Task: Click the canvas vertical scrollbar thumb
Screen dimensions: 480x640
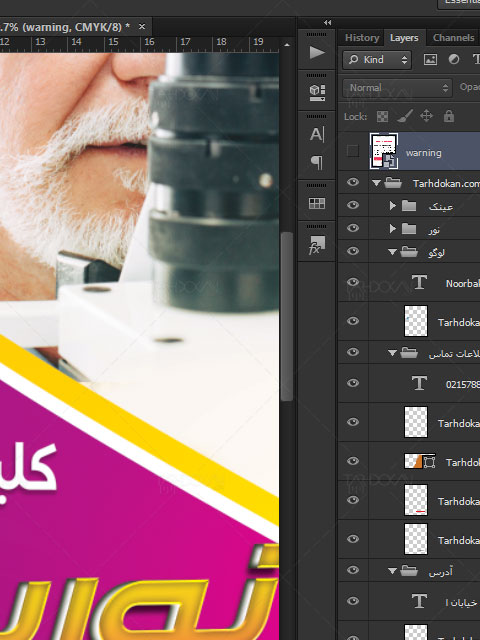Action: 287,316
